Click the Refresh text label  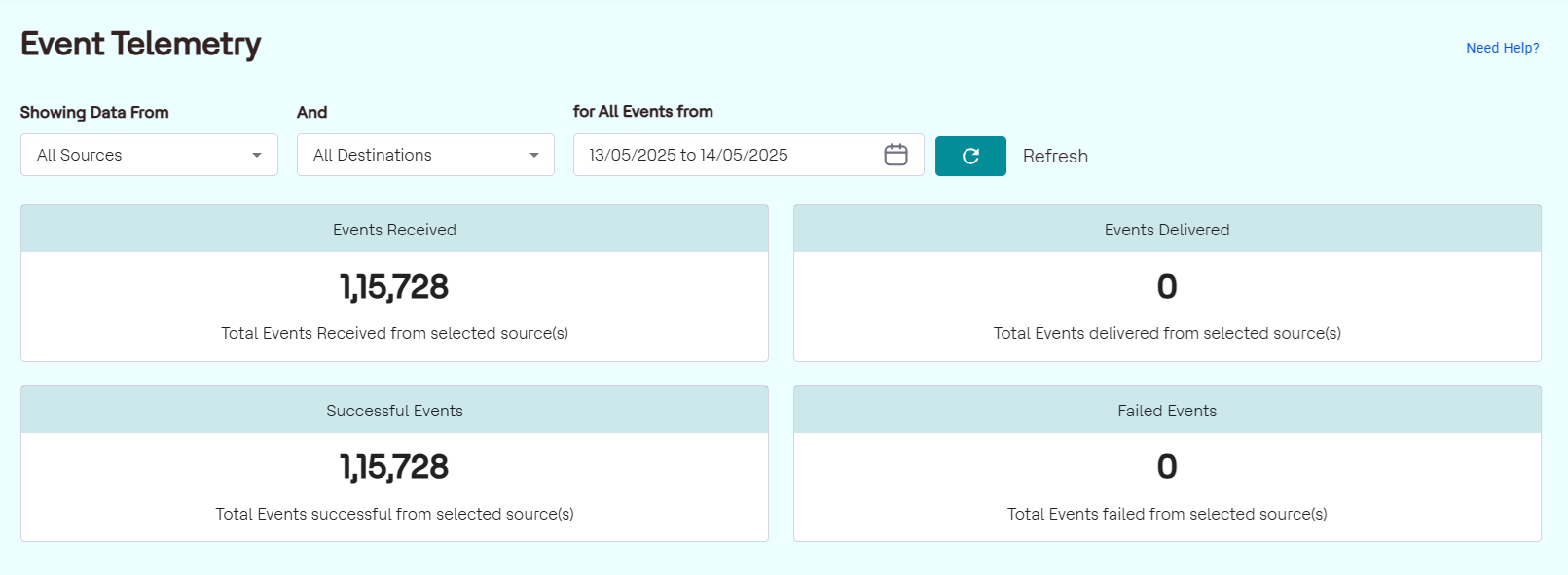coord(1055,156)
